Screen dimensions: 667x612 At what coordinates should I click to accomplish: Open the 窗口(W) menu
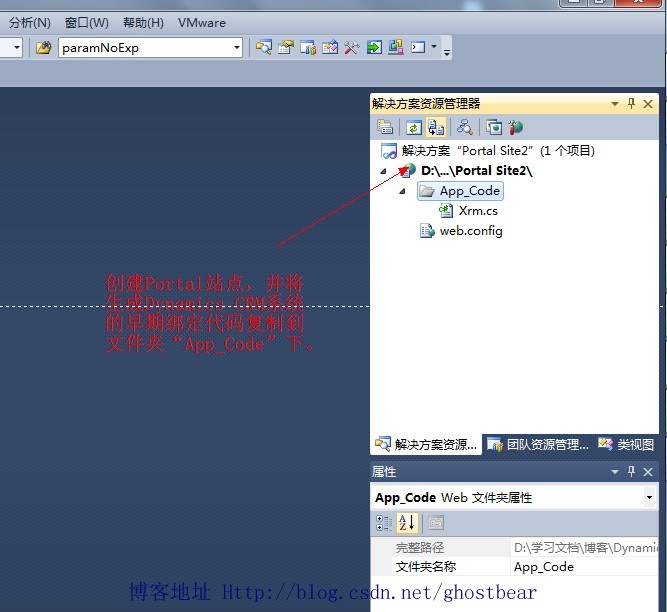point(87,23)
